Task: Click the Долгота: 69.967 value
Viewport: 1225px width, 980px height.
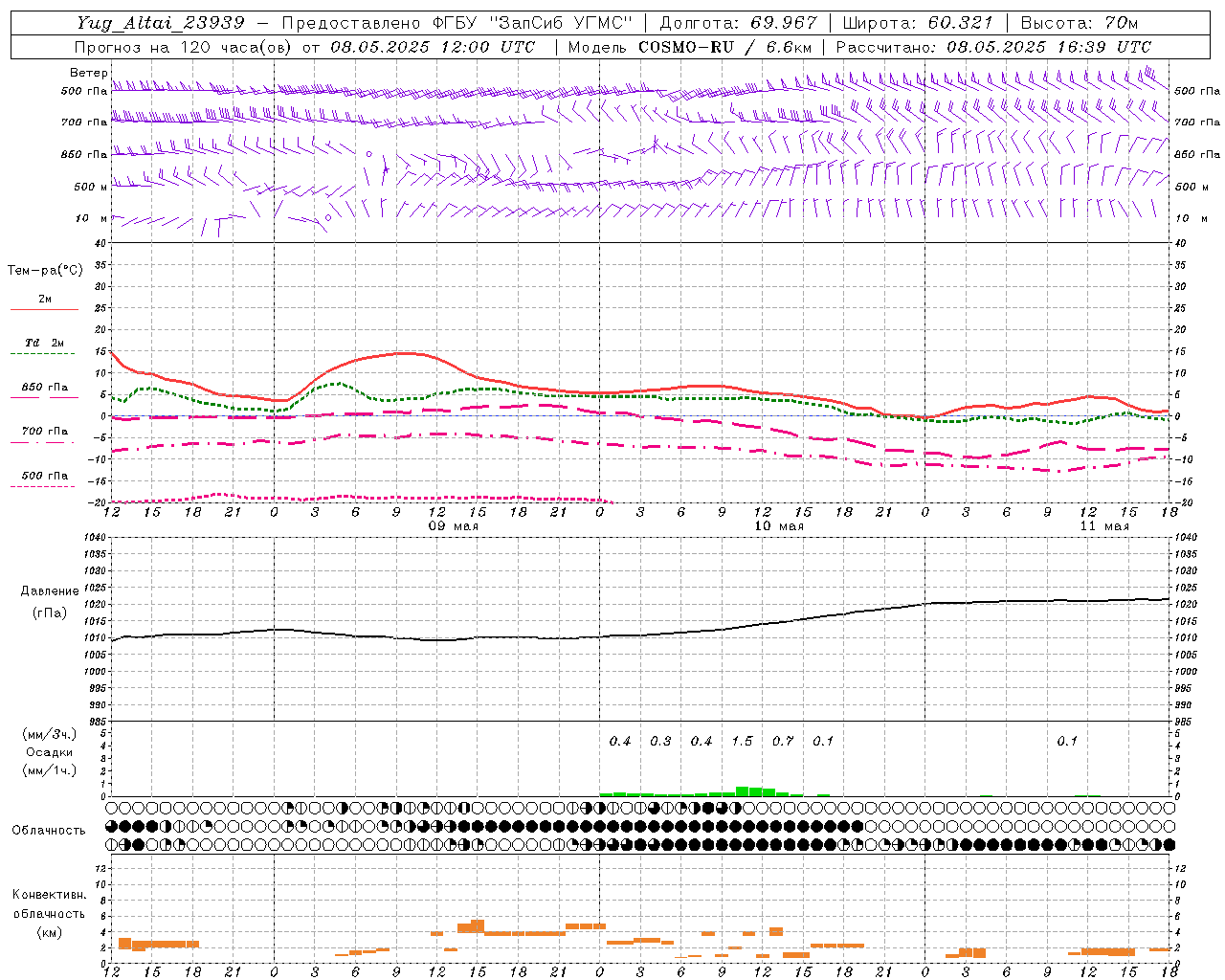Action: click(739, 23)
